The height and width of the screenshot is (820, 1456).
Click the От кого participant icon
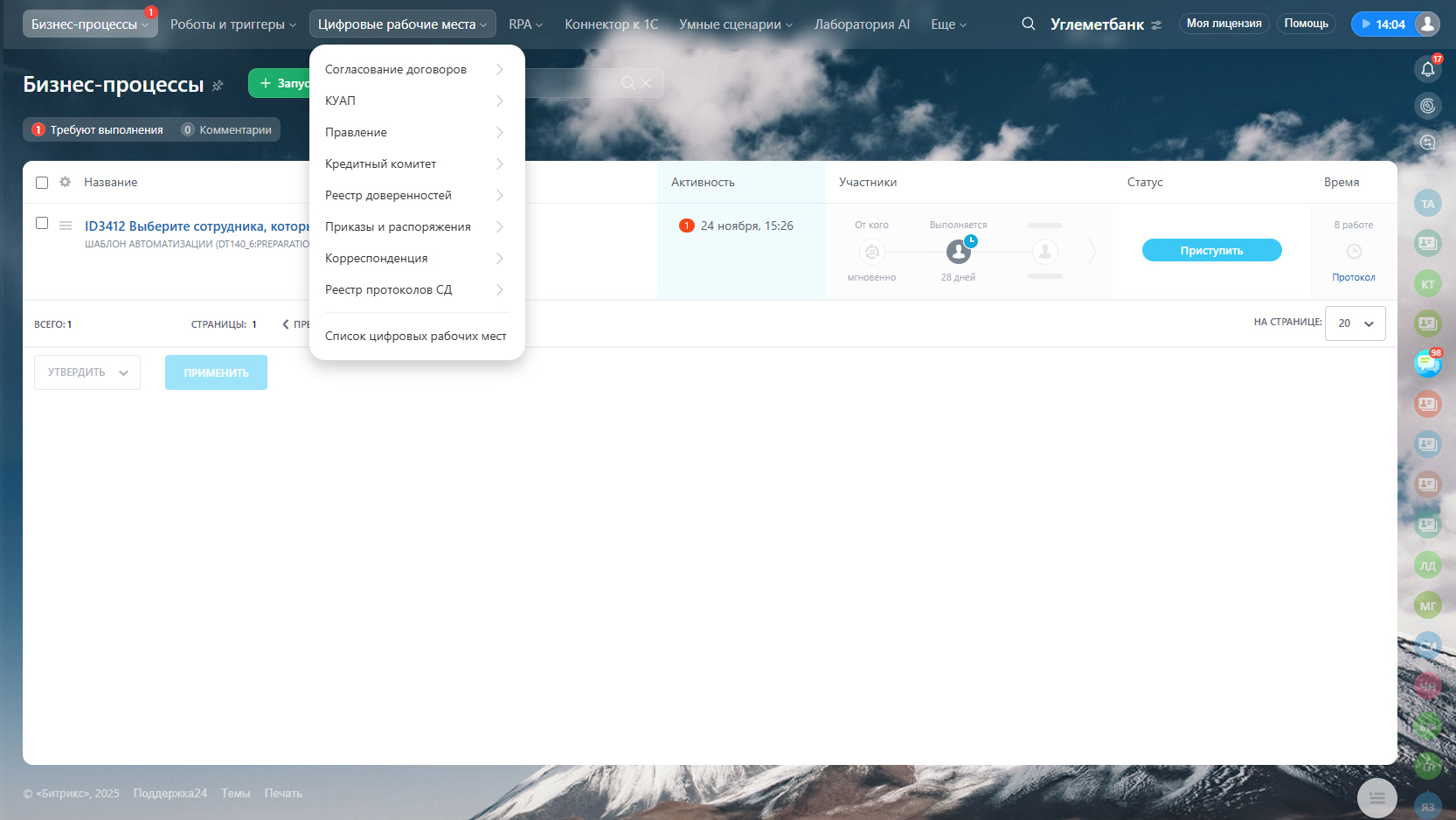[871, 252]
